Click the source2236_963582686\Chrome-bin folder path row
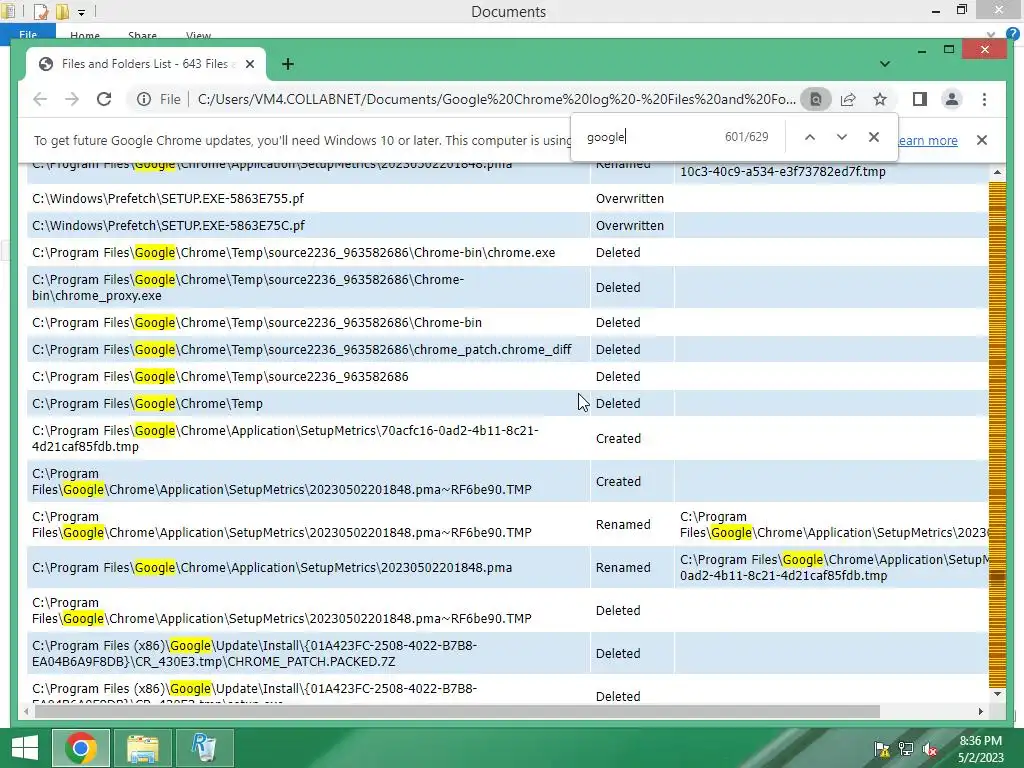The height and width of the screenshot is (768, 1024). (x=257, y=323)
